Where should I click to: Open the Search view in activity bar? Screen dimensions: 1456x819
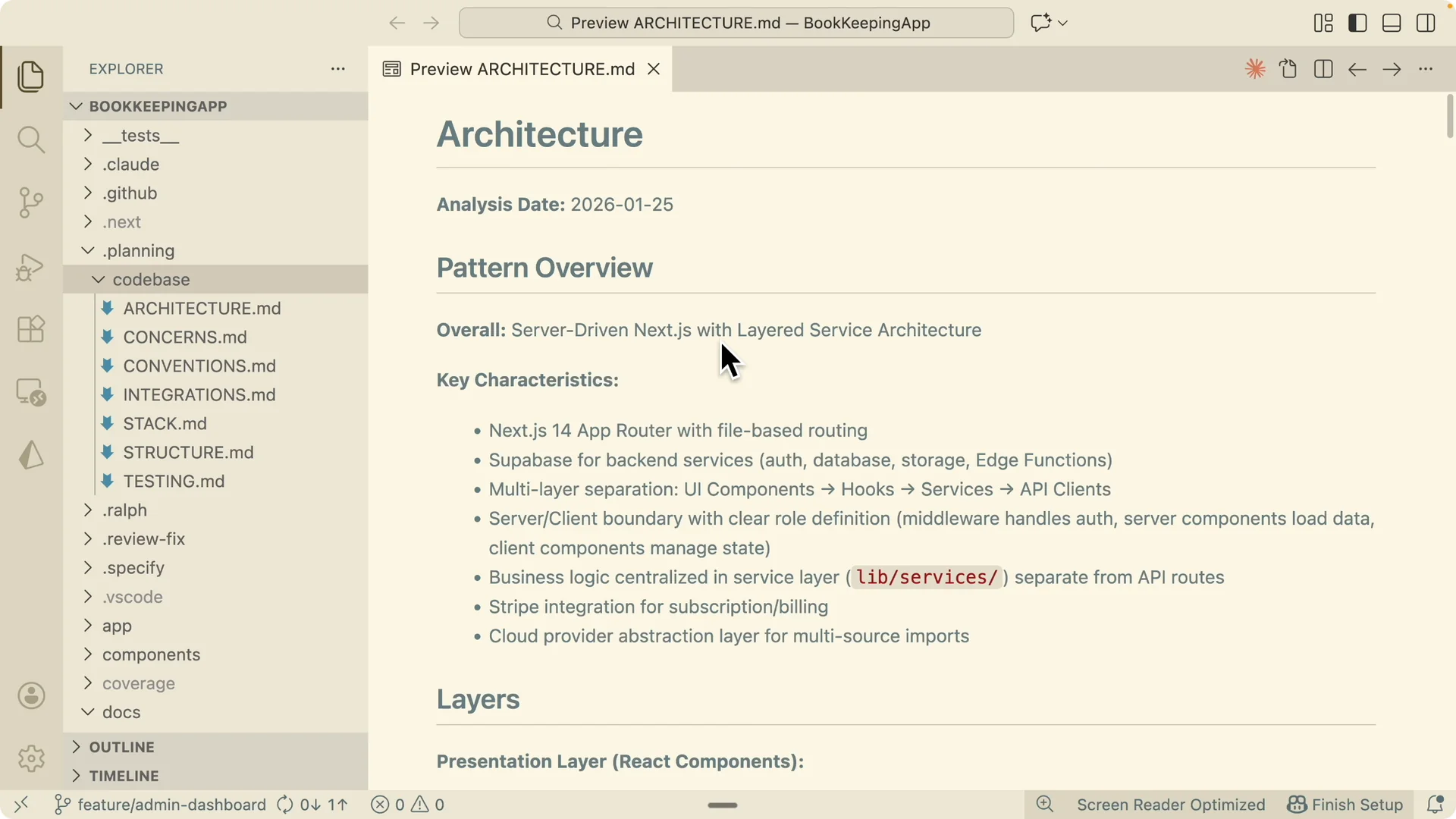coord(31,140)
